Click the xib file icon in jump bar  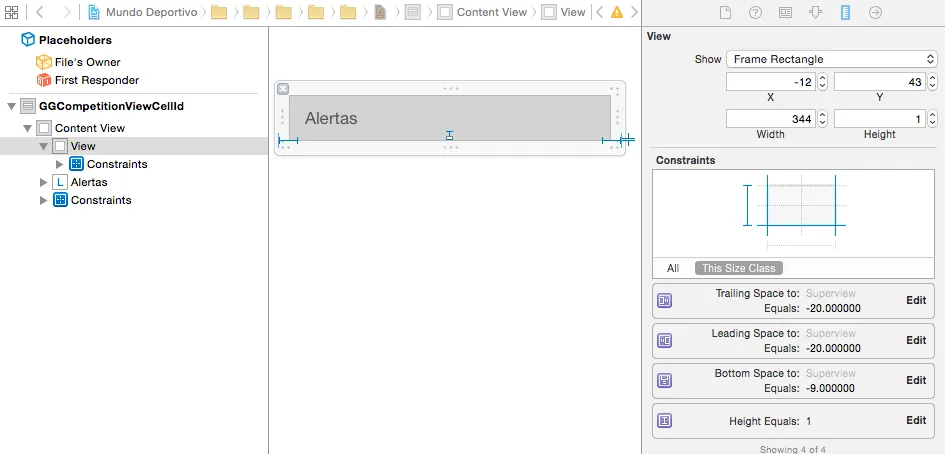pos(380,12)
